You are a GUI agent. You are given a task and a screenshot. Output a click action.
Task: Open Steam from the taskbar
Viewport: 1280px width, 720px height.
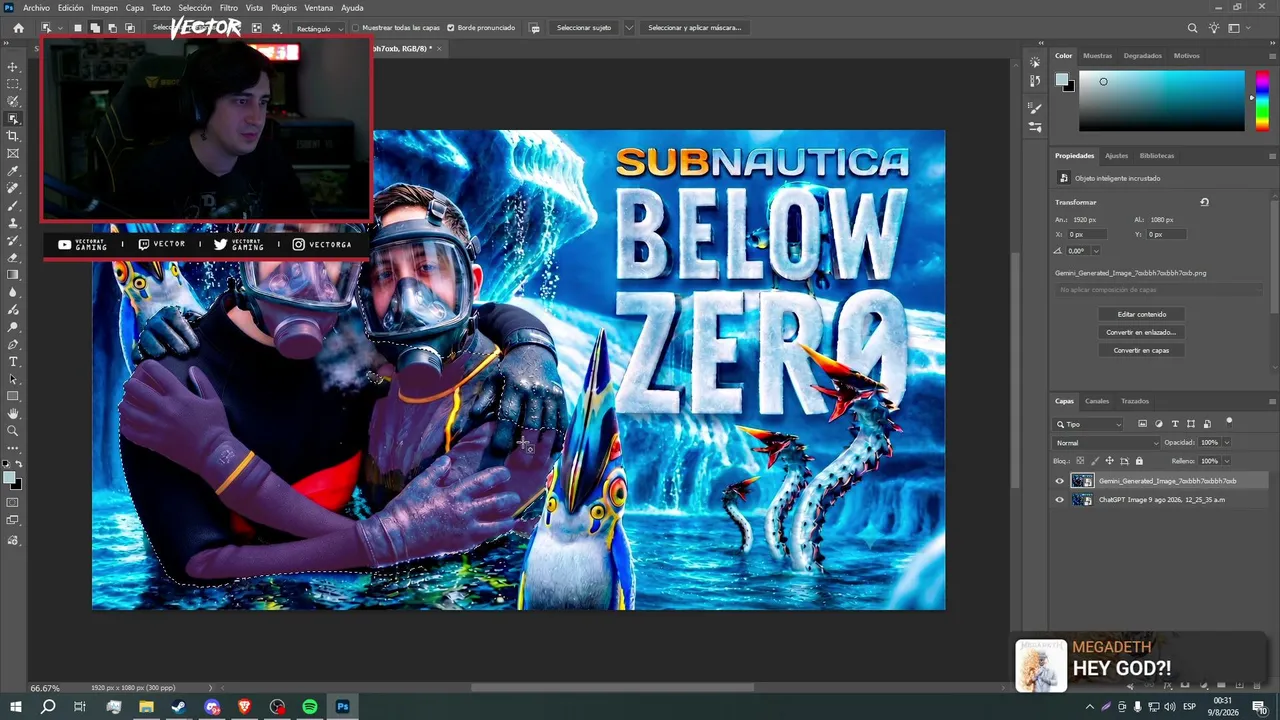click(179, 707)
